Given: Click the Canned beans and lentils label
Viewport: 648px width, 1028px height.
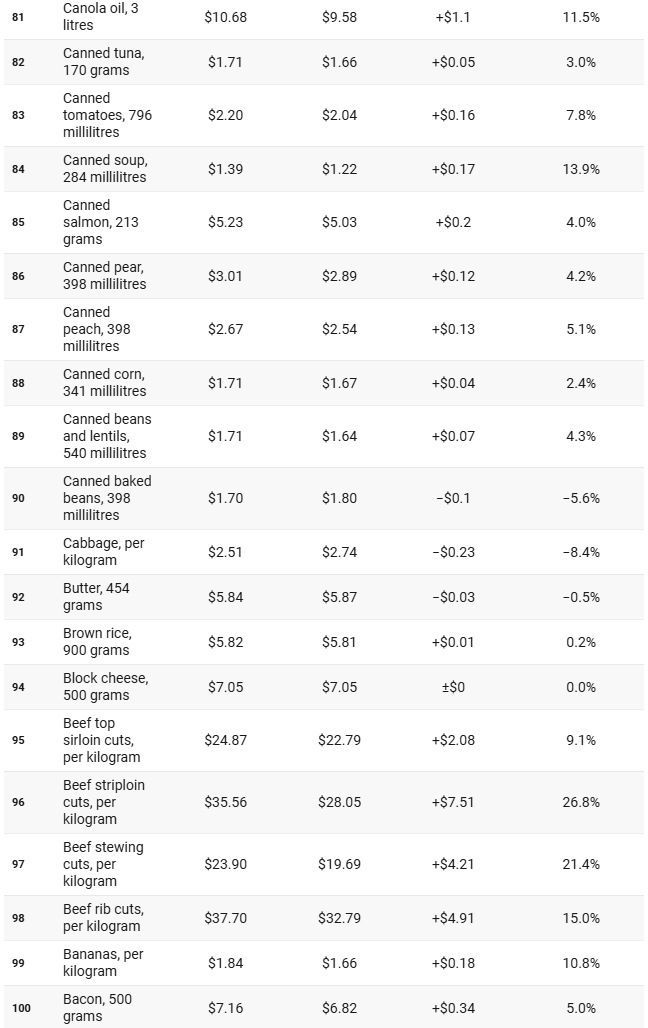Looking at the screenshot, I should pos(107,436).
